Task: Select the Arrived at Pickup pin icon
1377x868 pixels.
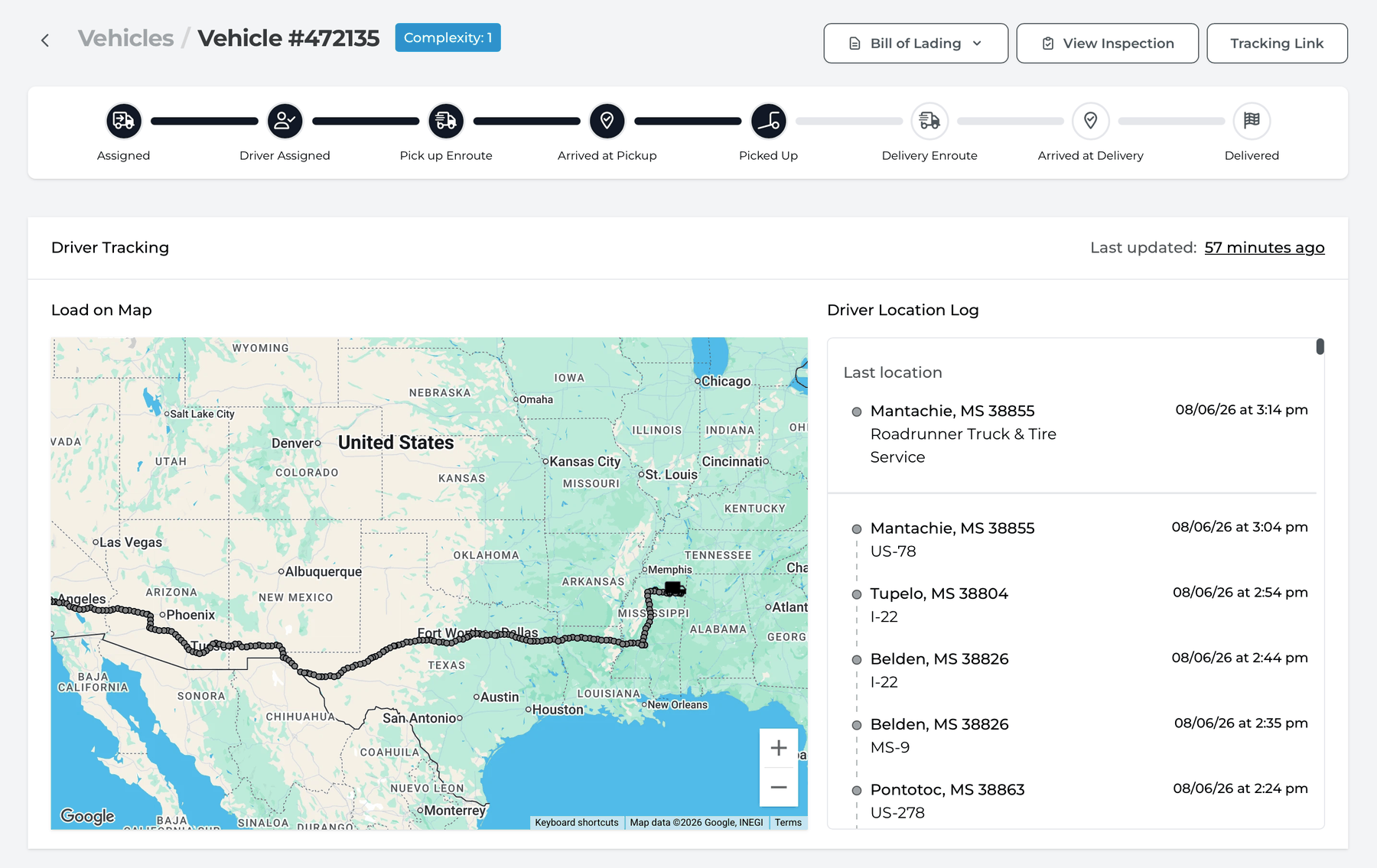Action: coord(607,121)
